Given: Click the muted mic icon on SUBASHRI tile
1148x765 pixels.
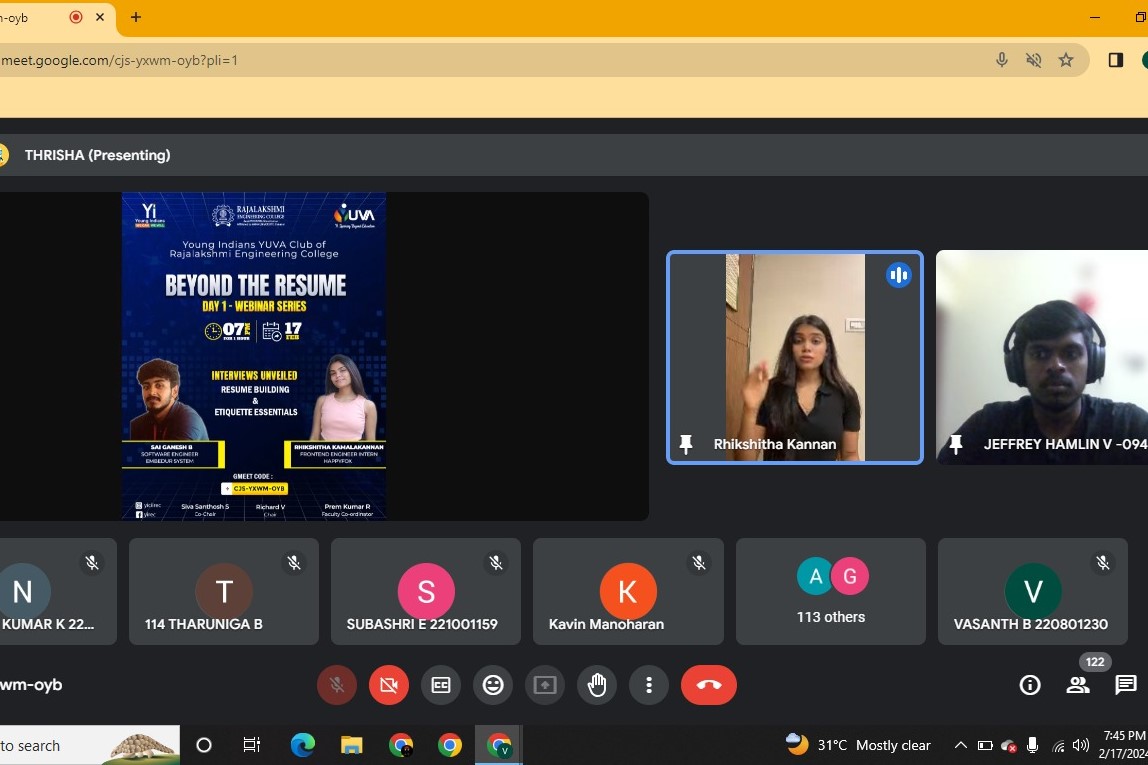Looking at the screenshot, I should coord(496,562).
